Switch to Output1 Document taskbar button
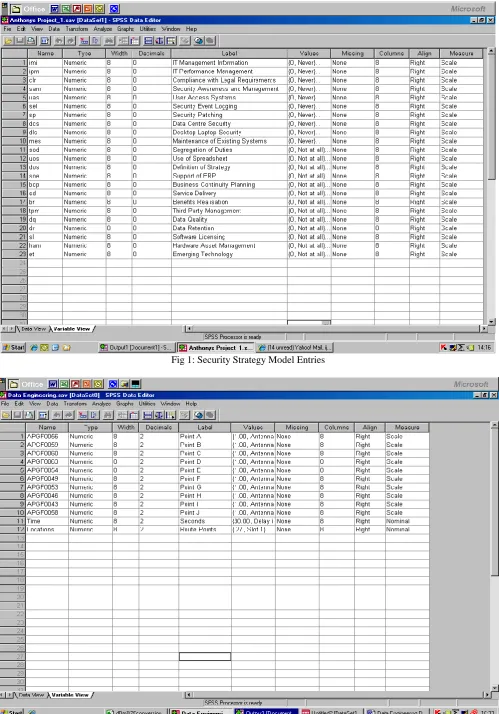 [x=136, y=347]
